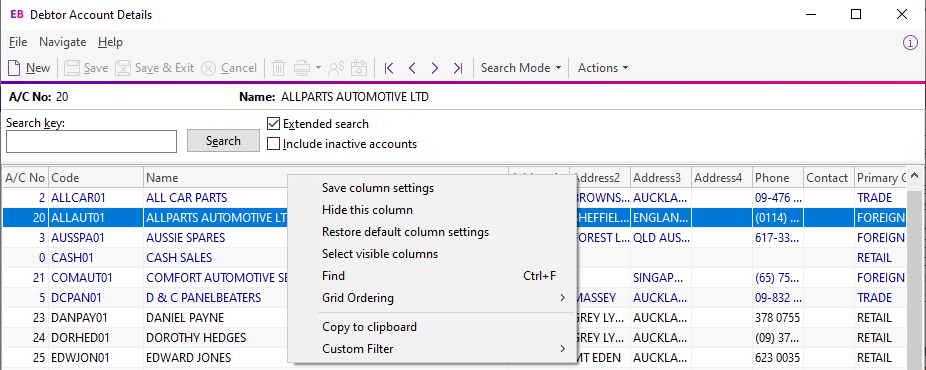
Task: Go to previous record arrow
Action: [x=412, y=68]
